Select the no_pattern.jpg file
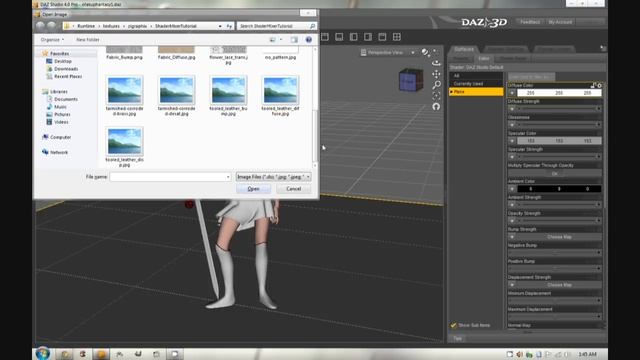The image size is (640, 360). pyautogui.click(x=280, y=53)
